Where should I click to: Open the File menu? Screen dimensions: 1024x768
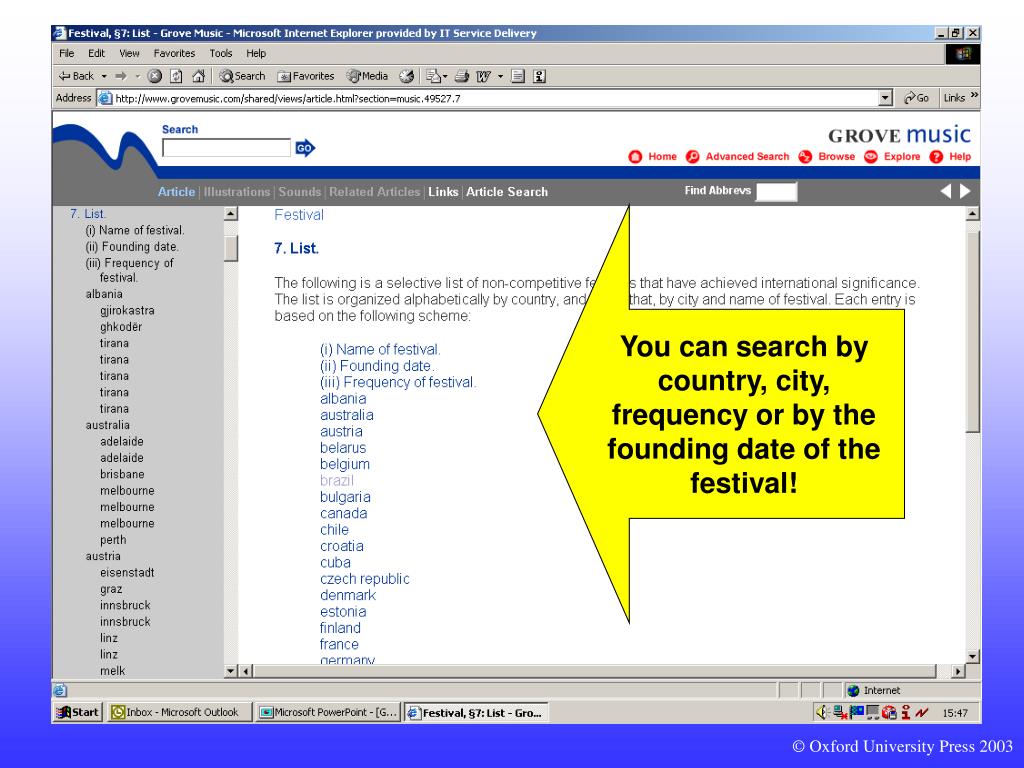pos(67,54)
